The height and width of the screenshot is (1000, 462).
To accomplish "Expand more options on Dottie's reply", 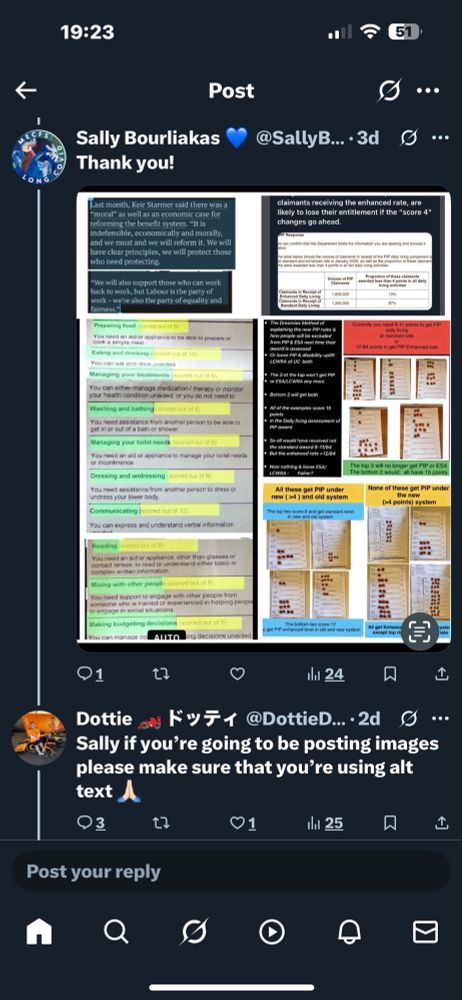I will pos(440,719).
